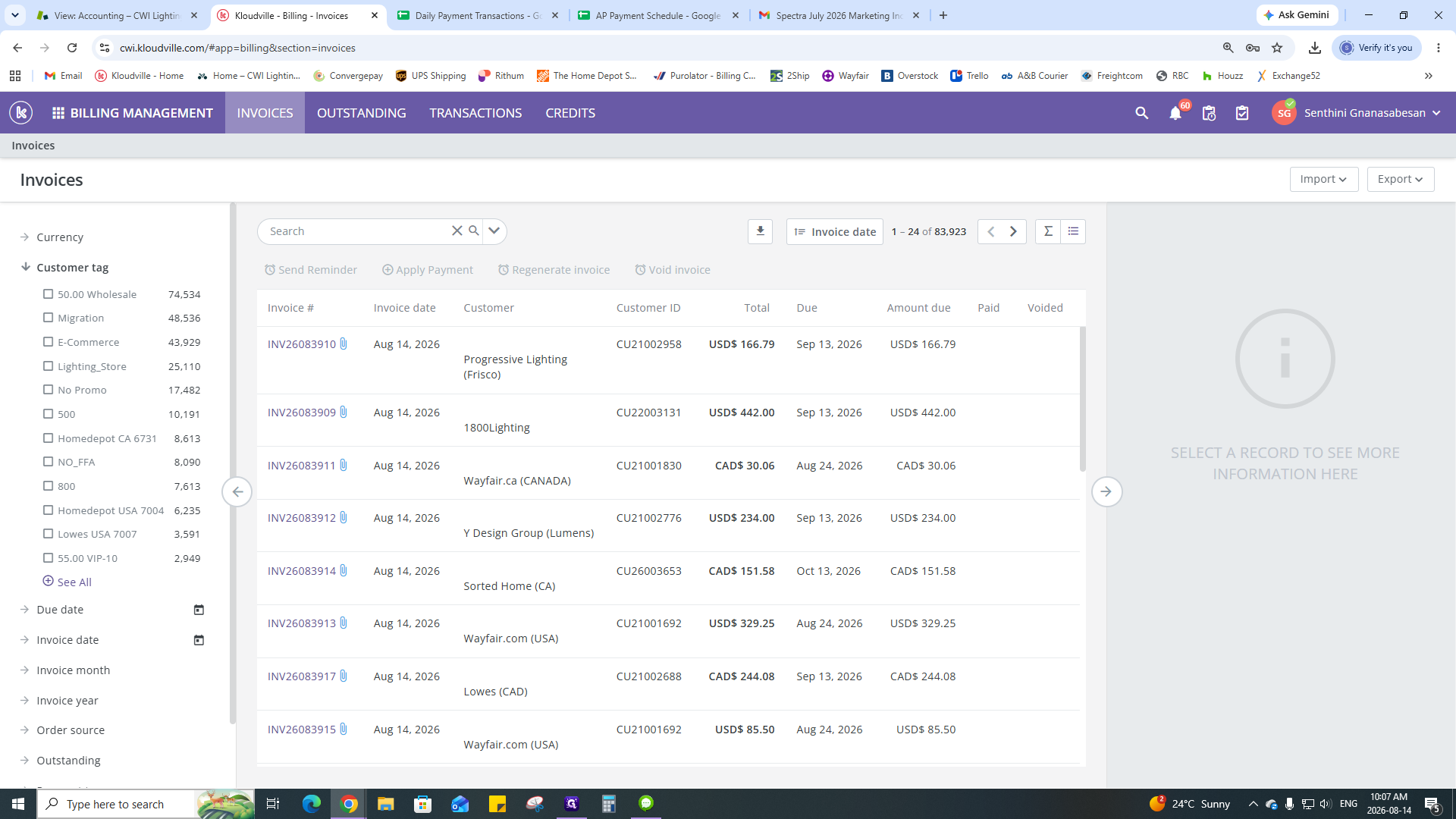This screenshot has width=1456, height=819.
Task: Open the Due date calendar picker icon
Action: (199, 610)
